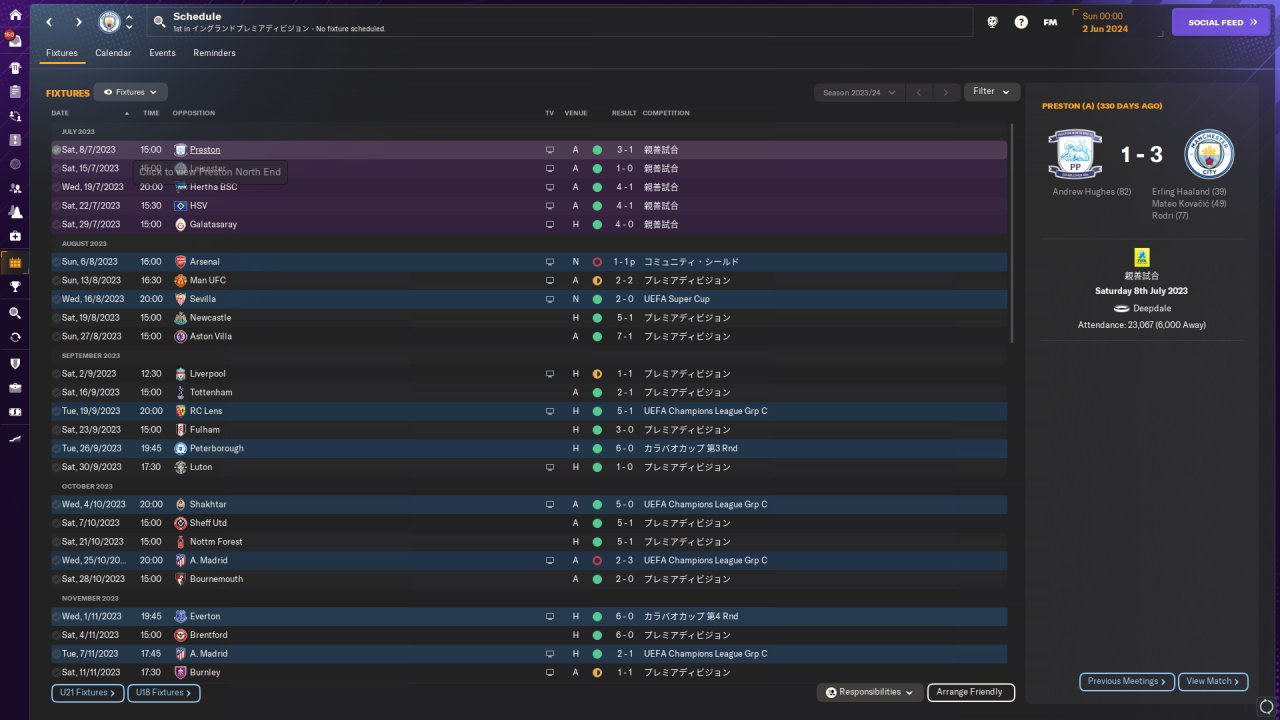This screenshot has height=720, width=1280.
Task: Open the Home icon in sidebar
Action: click(15, 16)
